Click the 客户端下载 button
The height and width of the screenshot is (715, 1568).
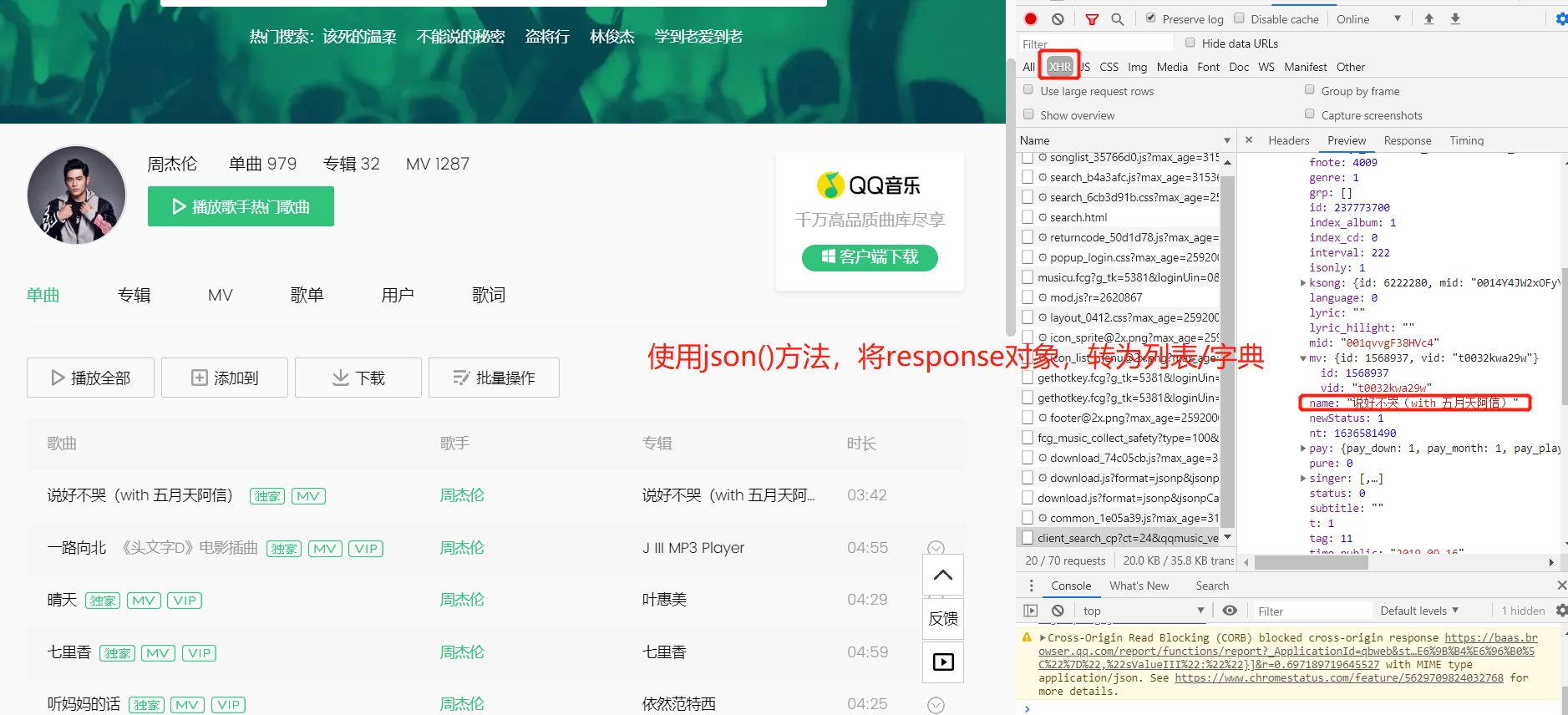pos(870,257)
